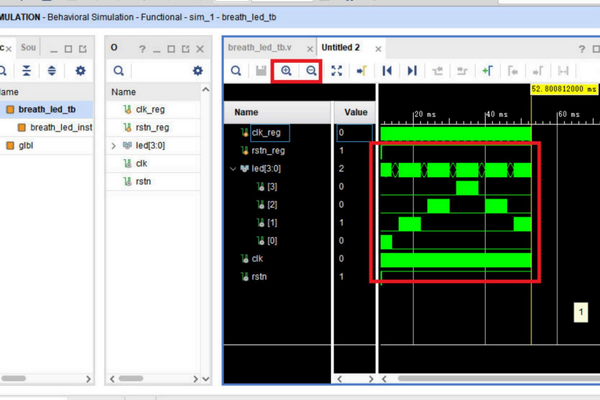Click the Zoom Fit icon in waveform toolbar
The height and width of the screenshot is (400, 600).
(336, 71)
